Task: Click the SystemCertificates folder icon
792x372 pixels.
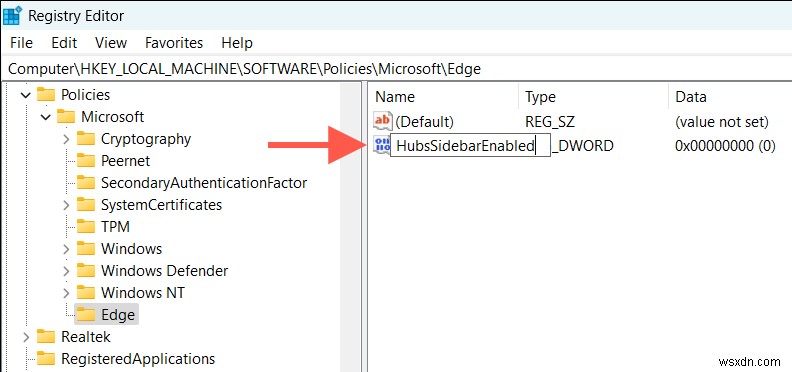Action: pyautogui.click(x=86, y=205)
